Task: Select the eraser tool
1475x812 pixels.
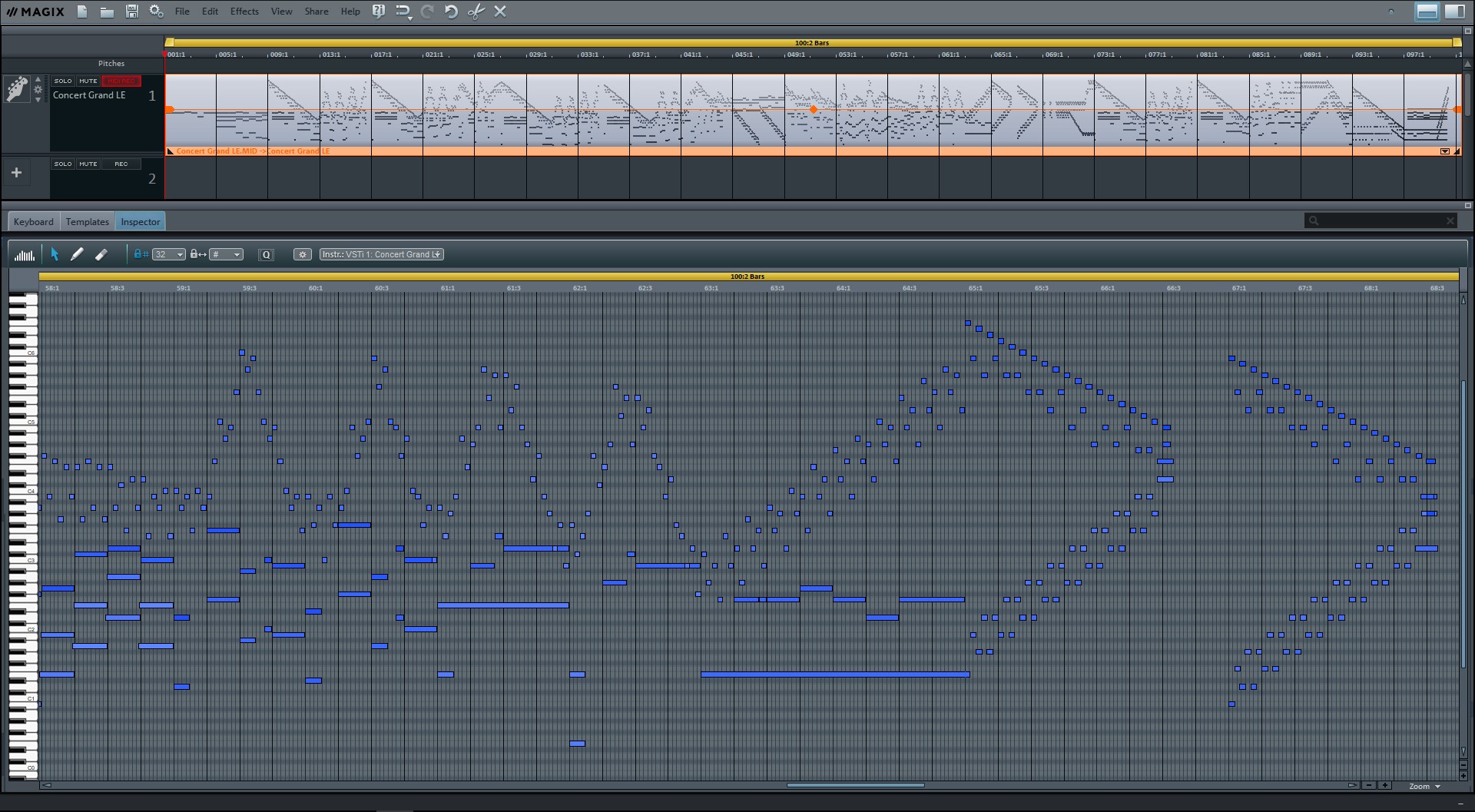Action: (101, 254)
